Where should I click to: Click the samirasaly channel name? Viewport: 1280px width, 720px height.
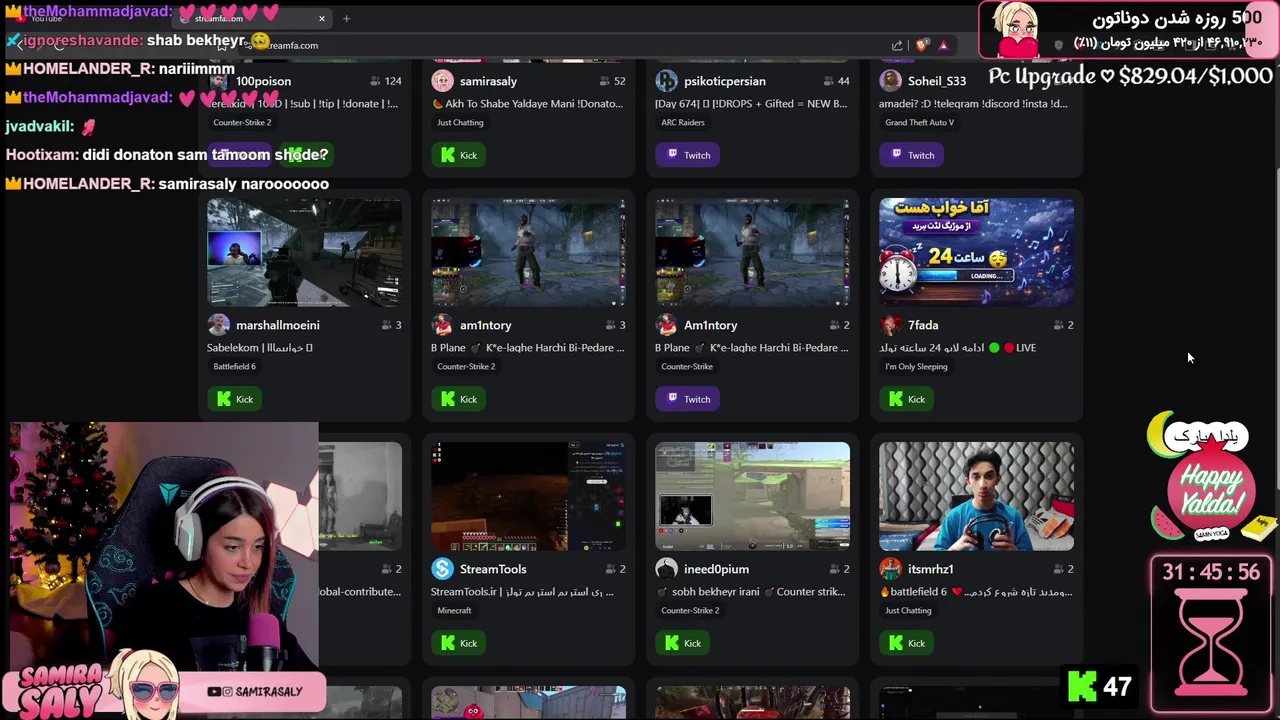pos(488,81)
